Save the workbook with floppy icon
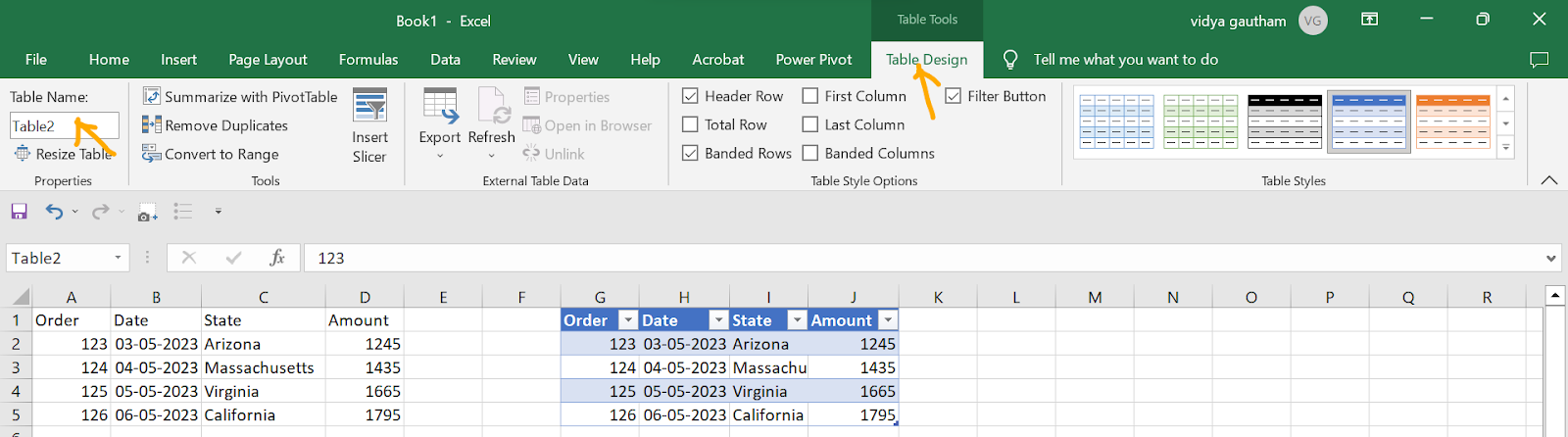The image size is (1568, 437). click(19, 211)
